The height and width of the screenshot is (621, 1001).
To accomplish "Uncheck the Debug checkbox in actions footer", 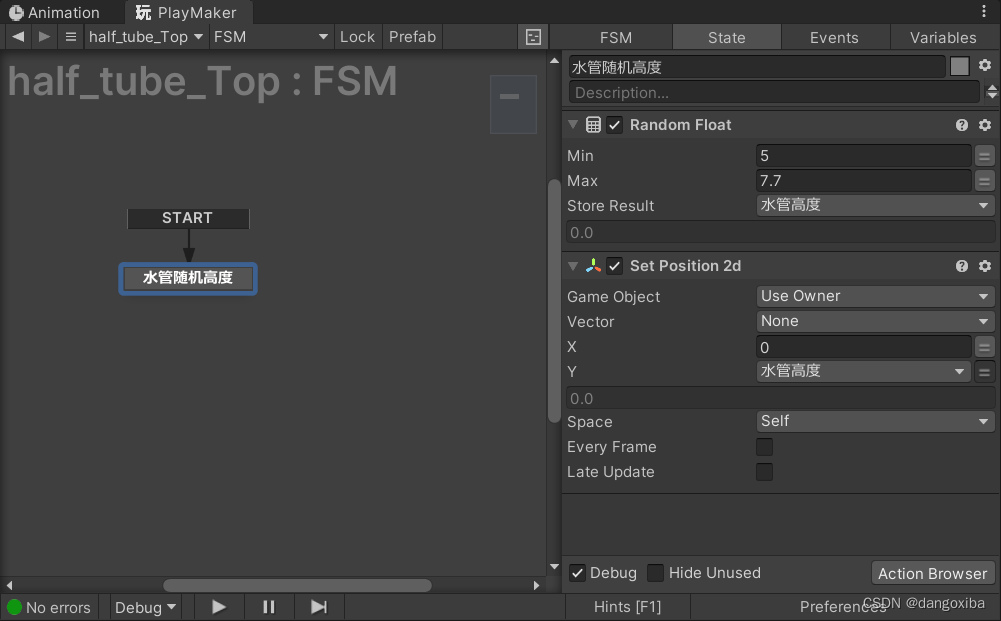I will pos(577,573).
